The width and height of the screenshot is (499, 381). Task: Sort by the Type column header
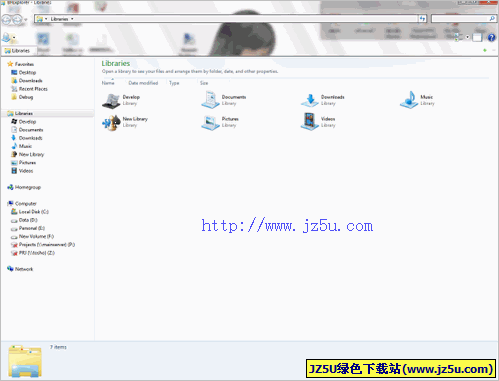point(174,83)
